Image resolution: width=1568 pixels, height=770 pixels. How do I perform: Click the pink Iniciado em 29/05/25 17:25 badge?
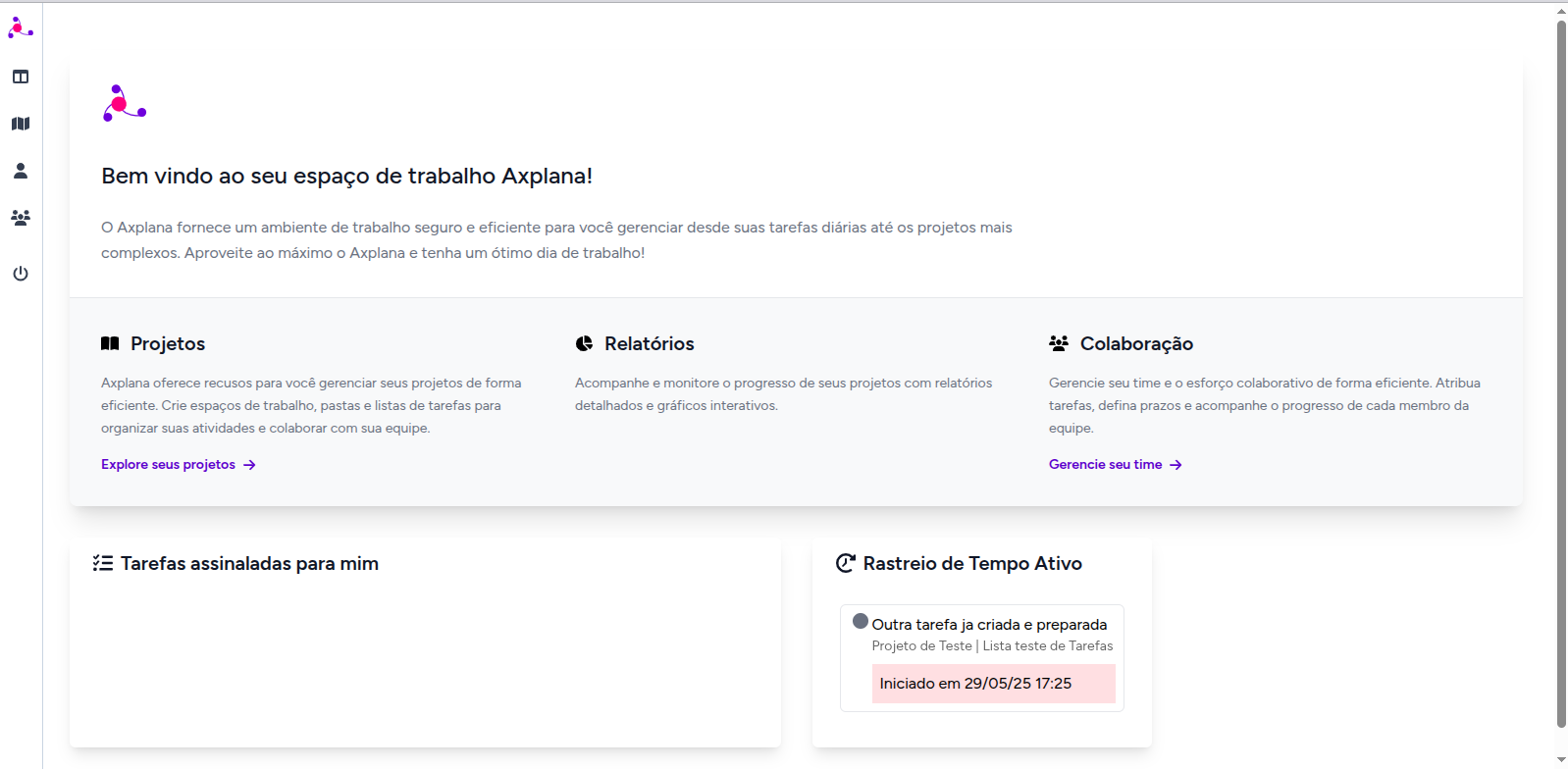[x=994, y=684]
